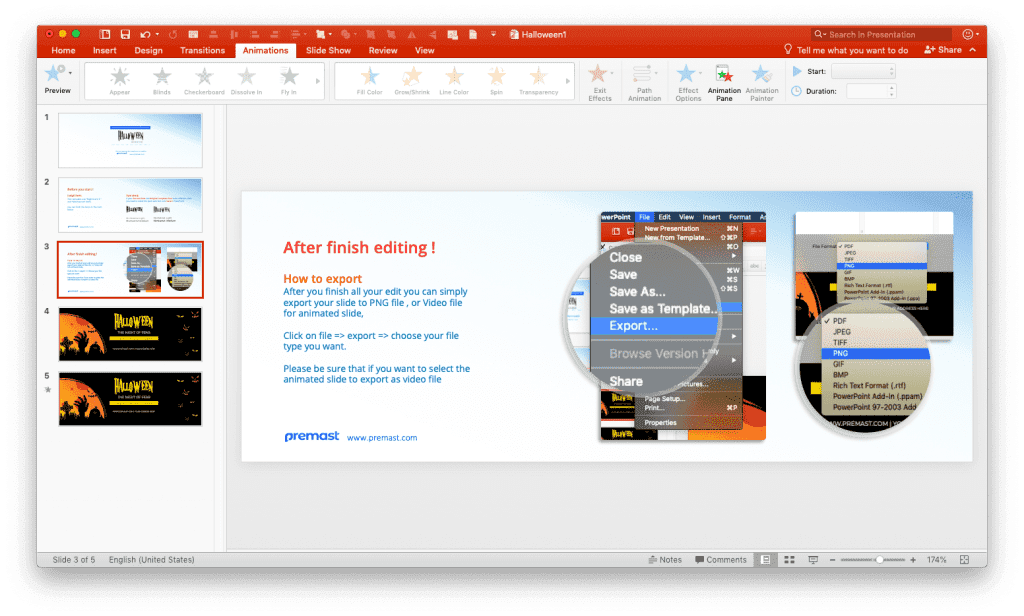Open the Start timing dropdown

pyautogui.click(x=863, y=71)
